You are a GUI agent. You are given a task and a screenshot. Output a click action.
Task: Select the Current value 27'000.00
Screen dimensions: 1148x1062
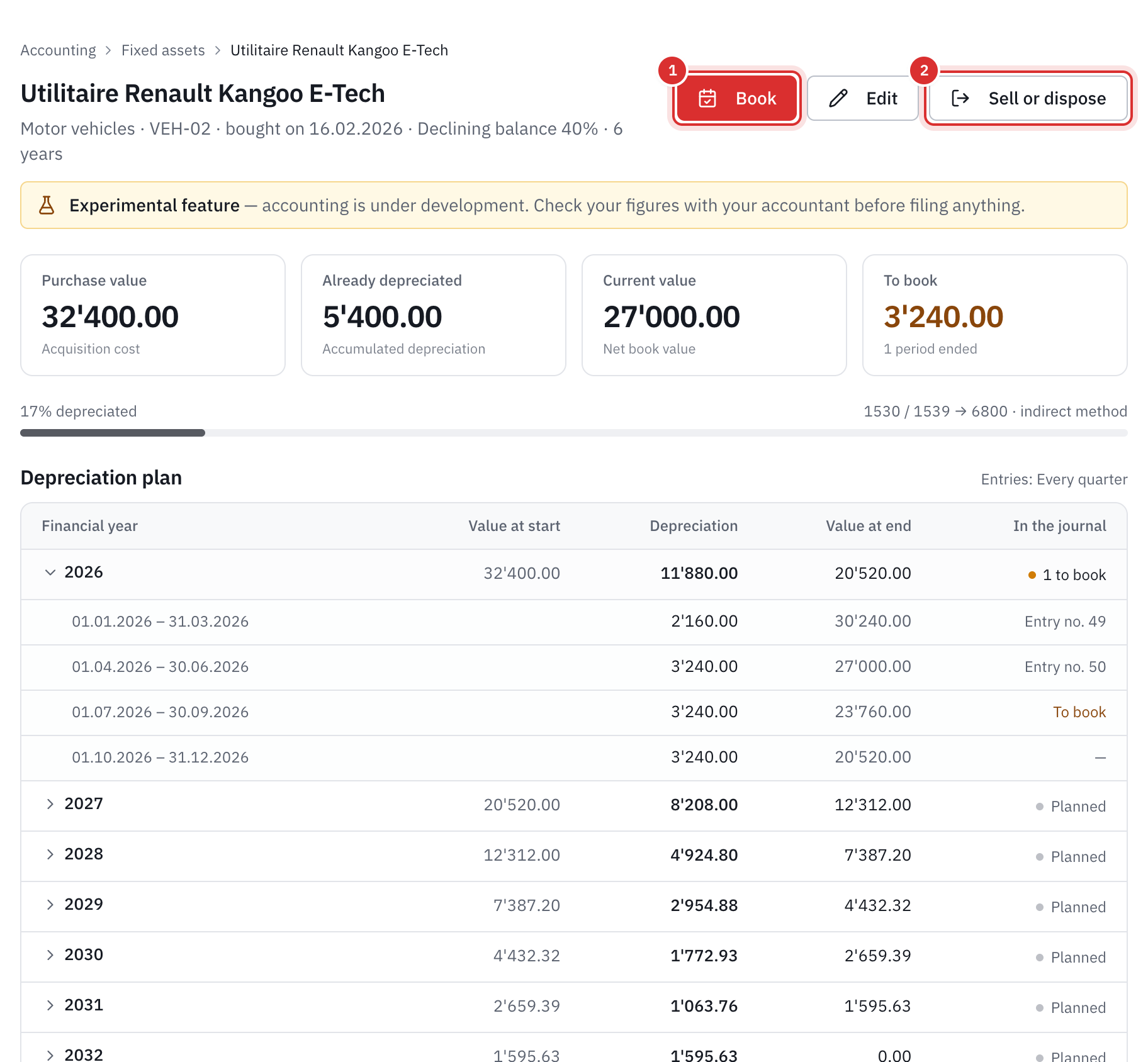[x=672, y=316]
